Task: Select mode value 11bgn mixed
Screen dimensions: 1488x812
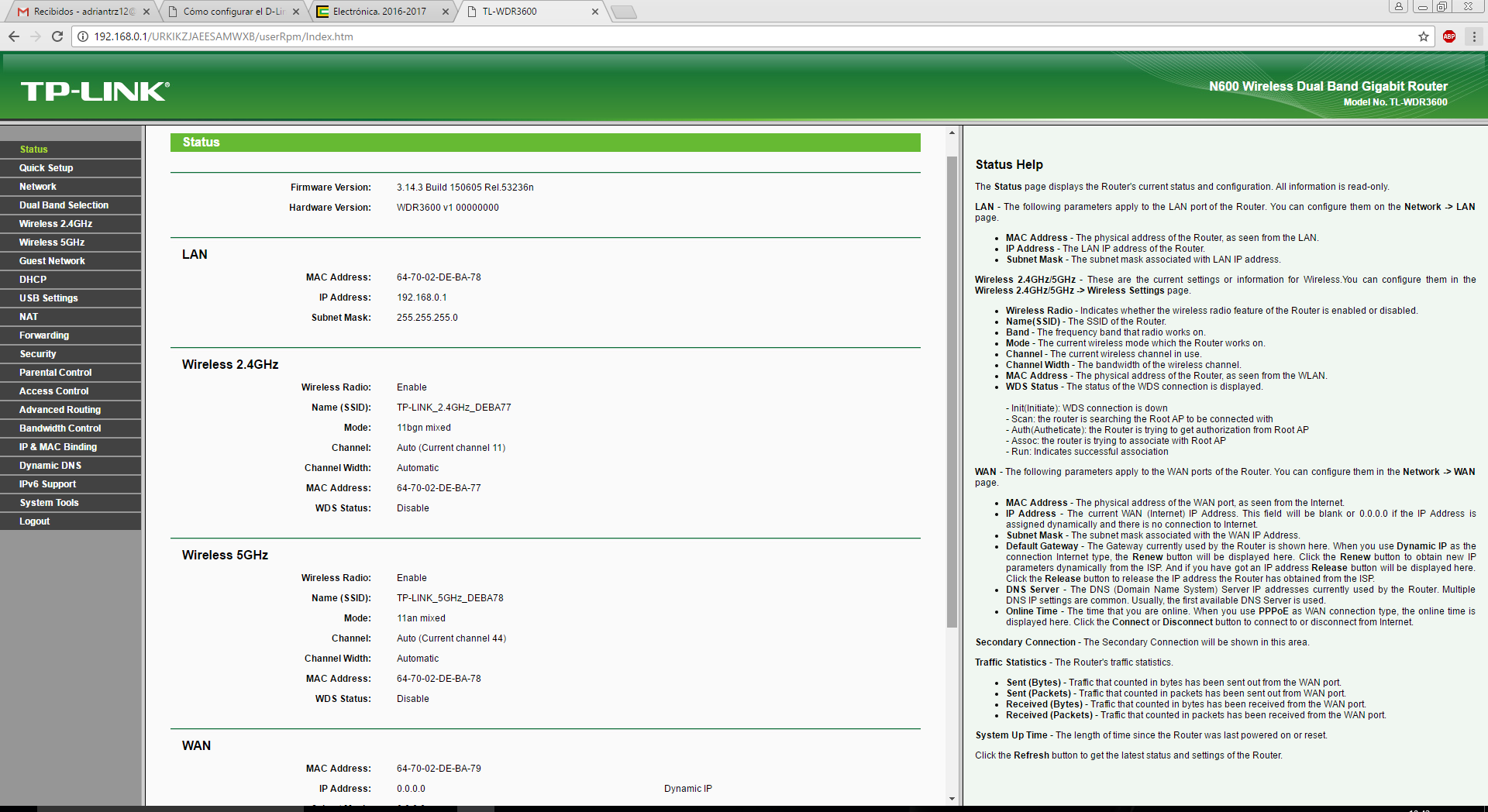Action: [x=424, y=428]
